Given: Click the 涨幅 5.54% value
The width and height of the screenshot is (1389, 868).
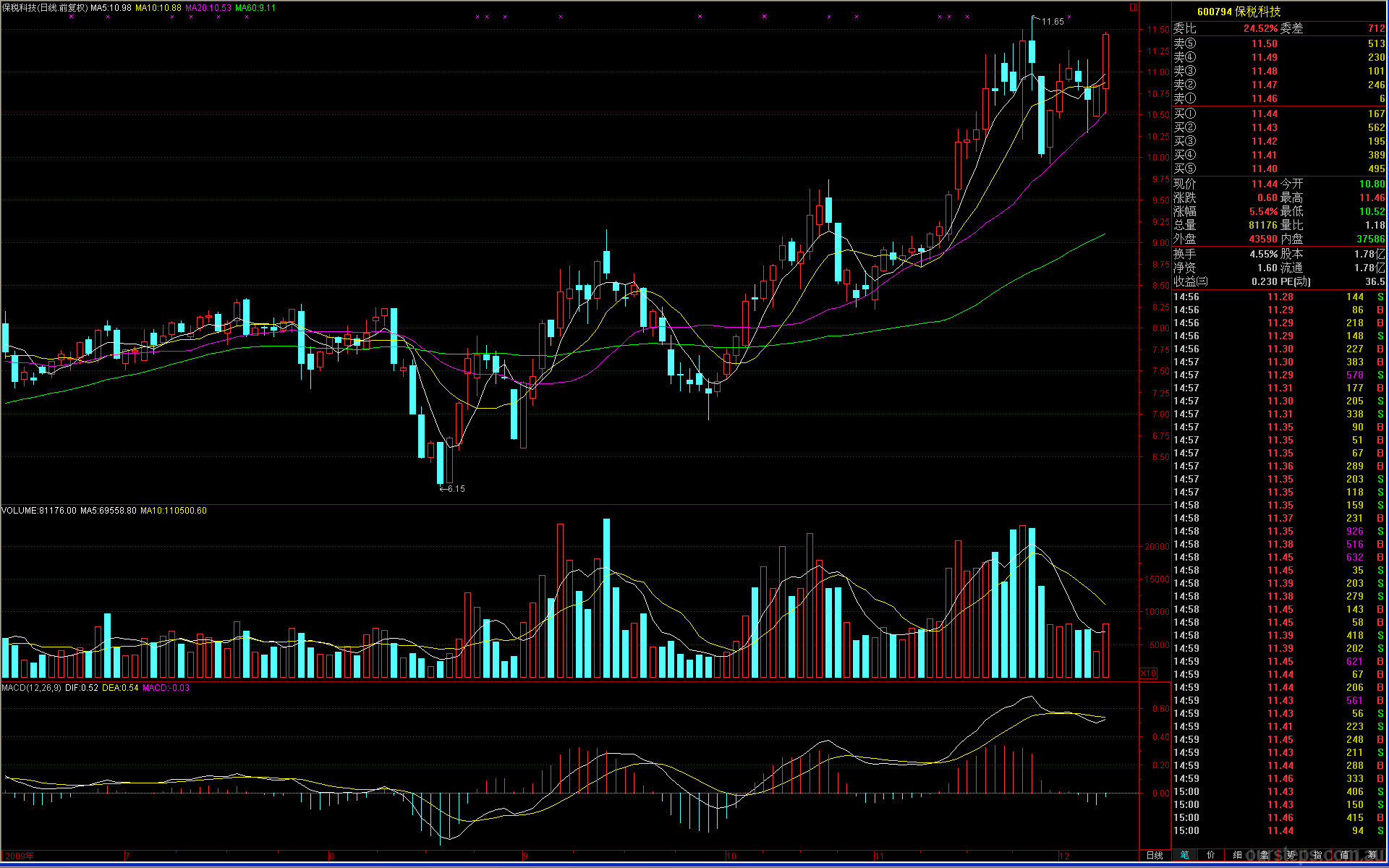Looking at the screenshot, I should (1263, 212).
